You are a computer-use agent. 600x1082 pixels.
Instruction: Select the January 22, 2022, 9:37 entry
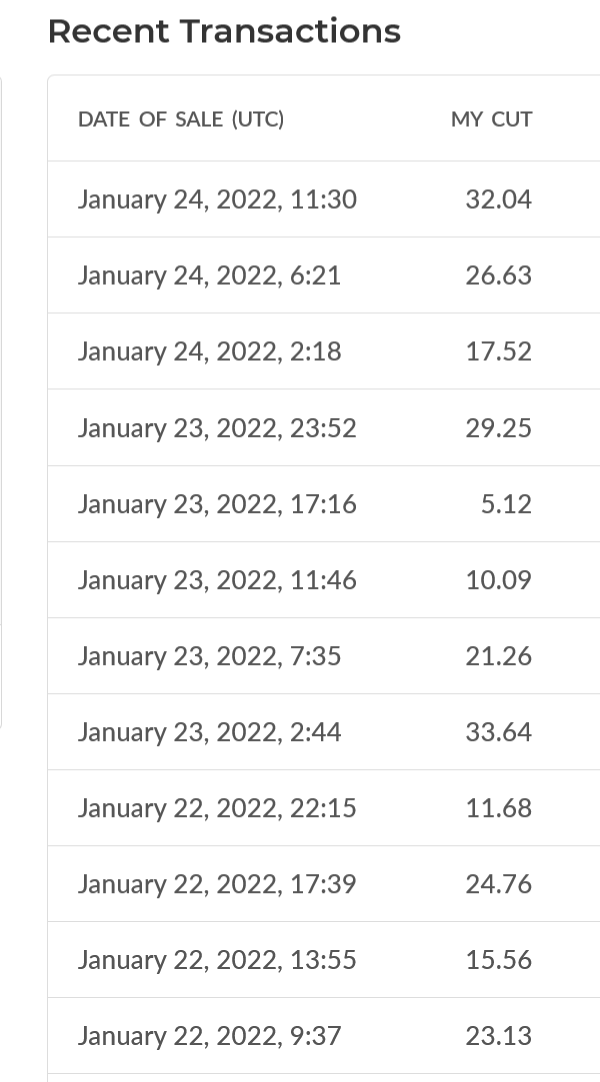click(x=324, y=1035)
